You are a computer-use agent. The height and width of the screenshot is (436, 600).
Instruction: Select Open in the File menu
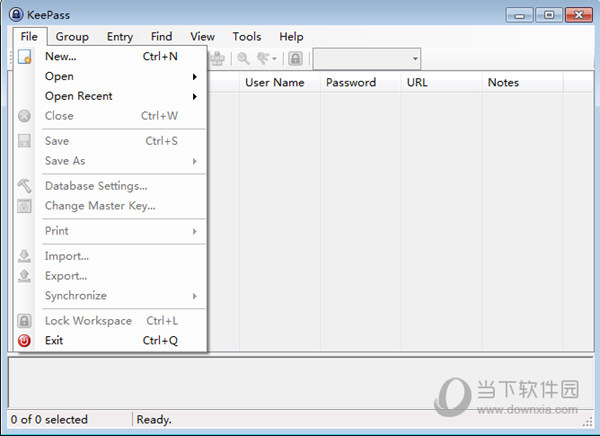point(111,76)
